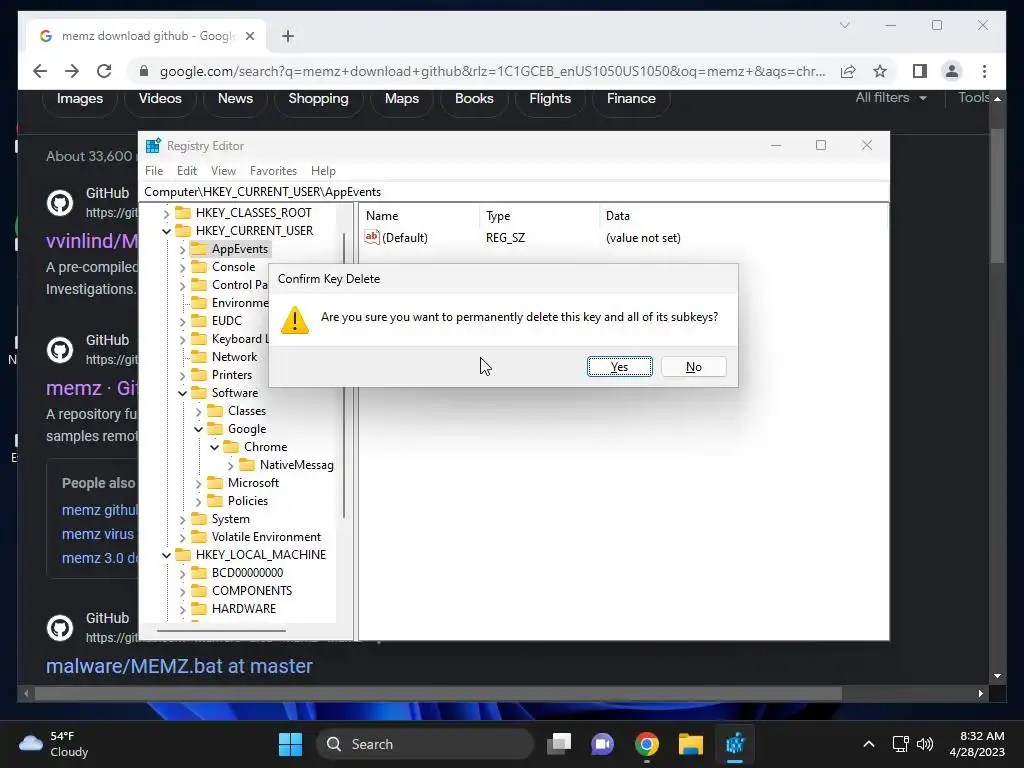Screen dimensions: 1024x768
Task: Click the registry tree horizontal scrollbar
Action: 221,631
